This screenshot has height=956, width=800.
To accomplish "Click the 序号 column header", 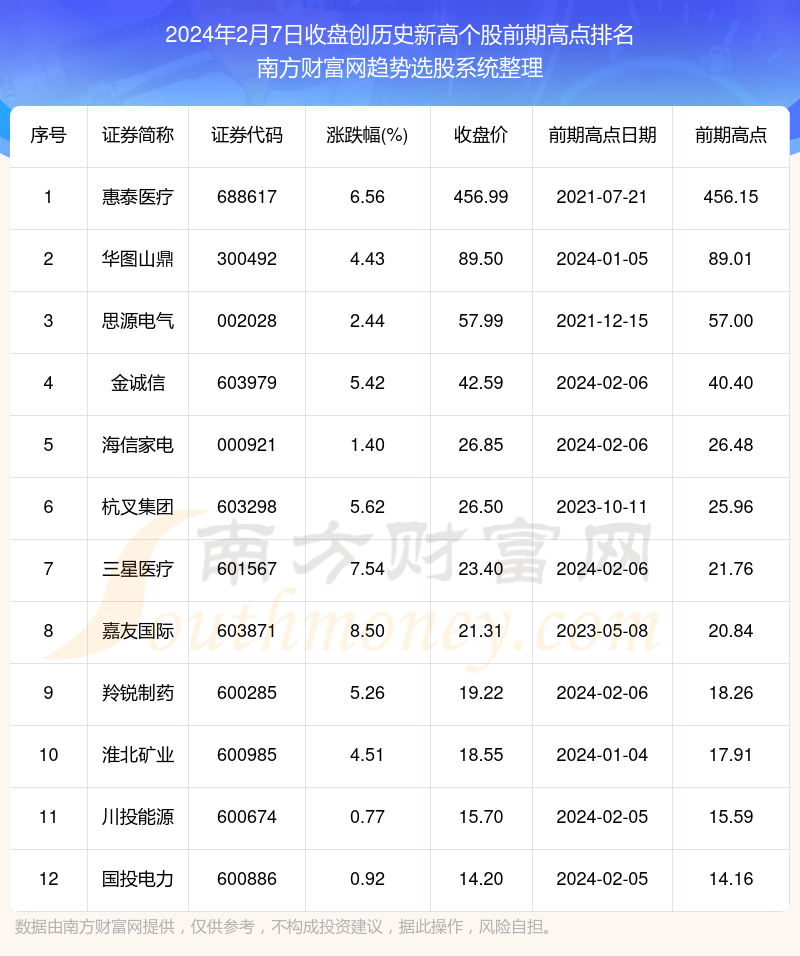I will pos(48,135).
